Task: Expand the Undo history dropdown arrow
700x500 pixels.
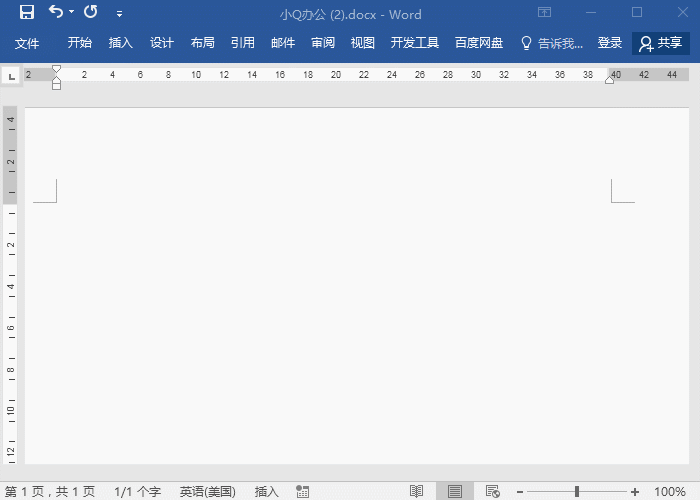Action: [72, 13]
